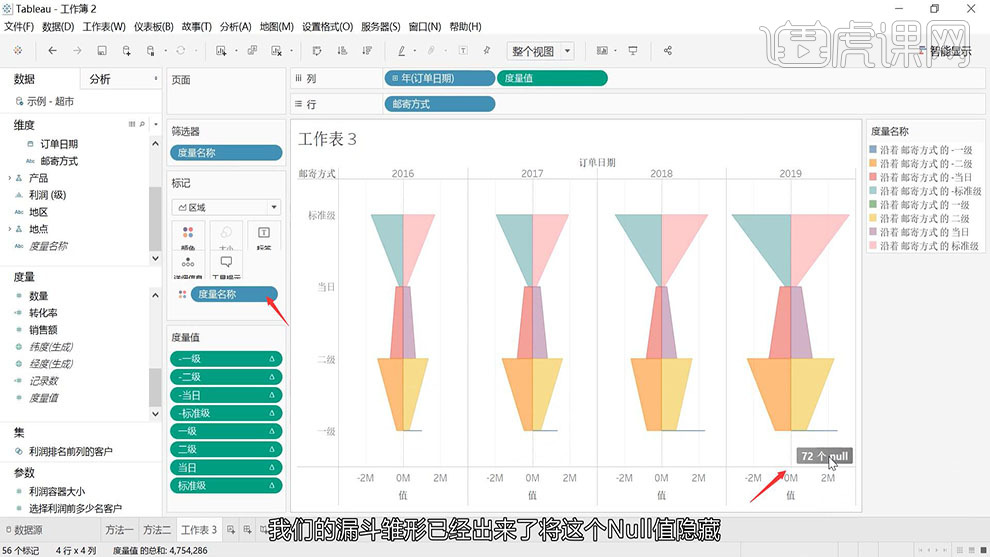This screenshot has height=557, width=990.
Task: Click the Highlight pen icon
Action: [401, 51]
